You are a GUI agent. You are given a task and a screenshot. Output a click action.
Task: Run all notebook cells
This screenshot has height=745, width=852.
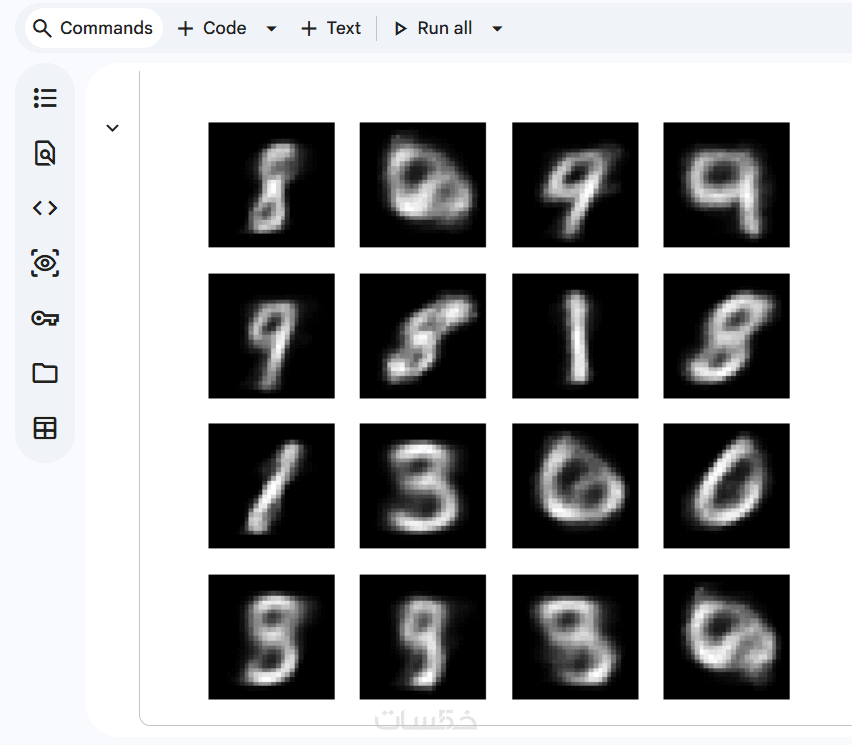[434, 28]
